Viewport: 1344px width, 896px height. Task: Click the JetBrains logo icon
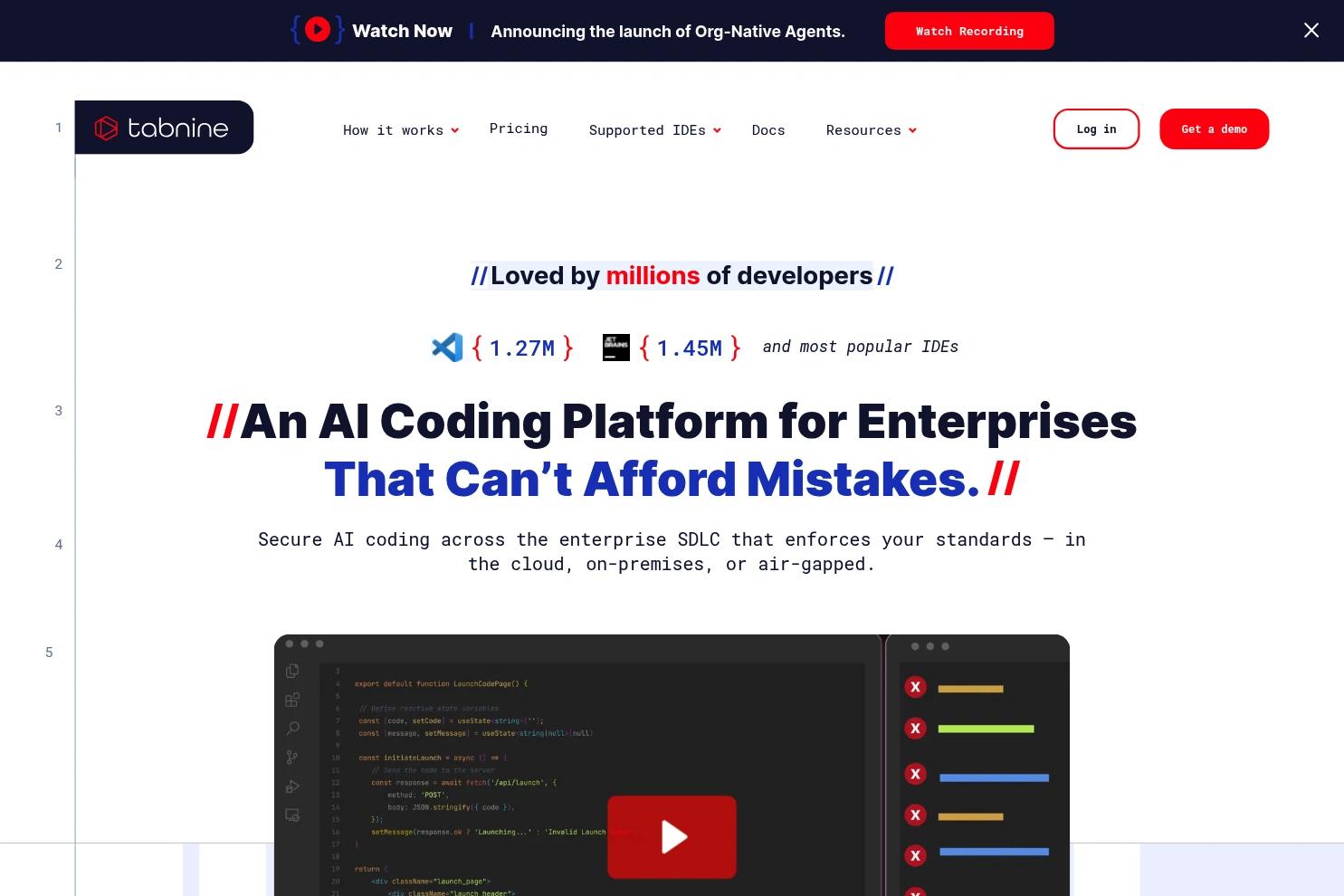tap(616, 348)
